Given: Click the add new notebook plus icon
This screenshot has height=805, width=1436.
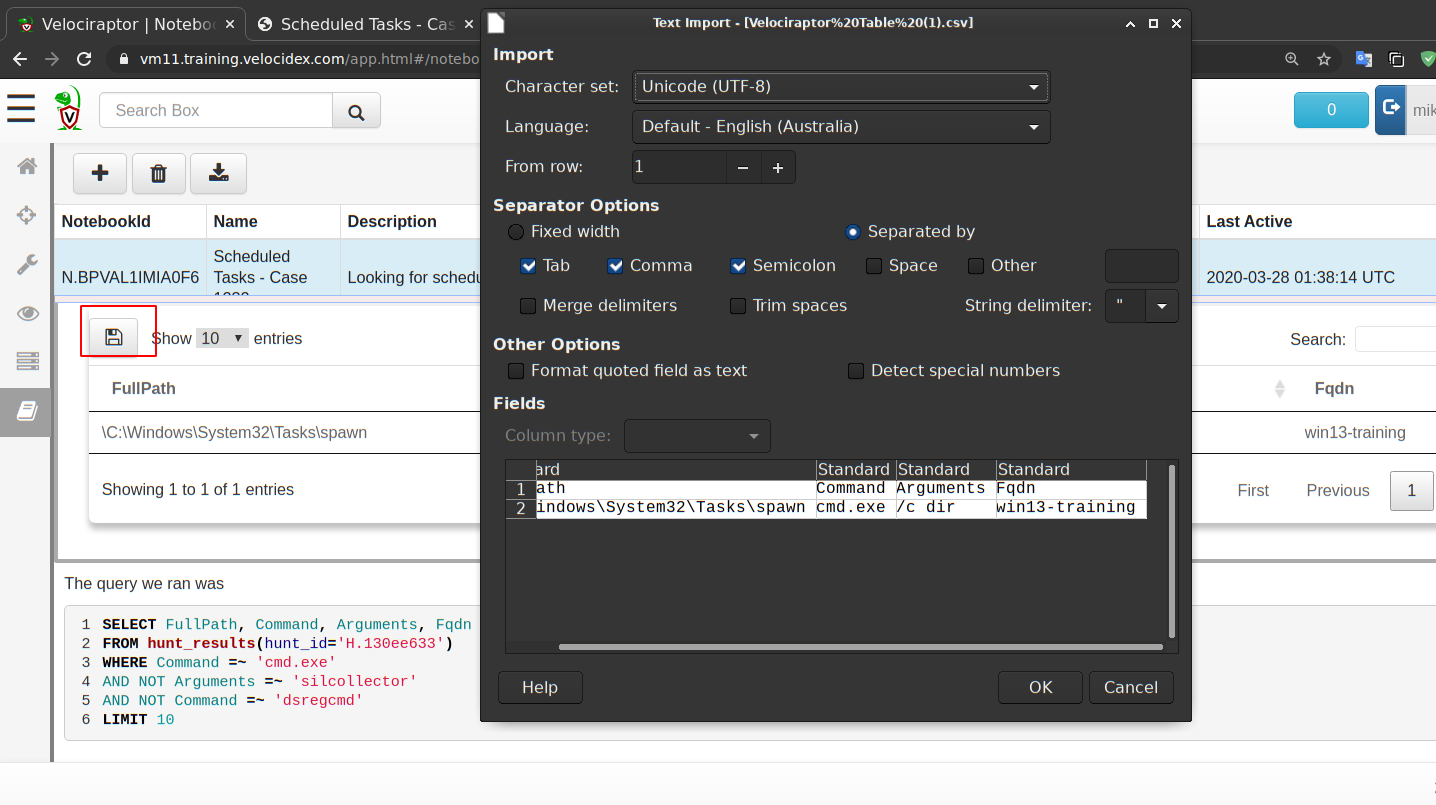Looking at the screenshot, I should [100, 174].
